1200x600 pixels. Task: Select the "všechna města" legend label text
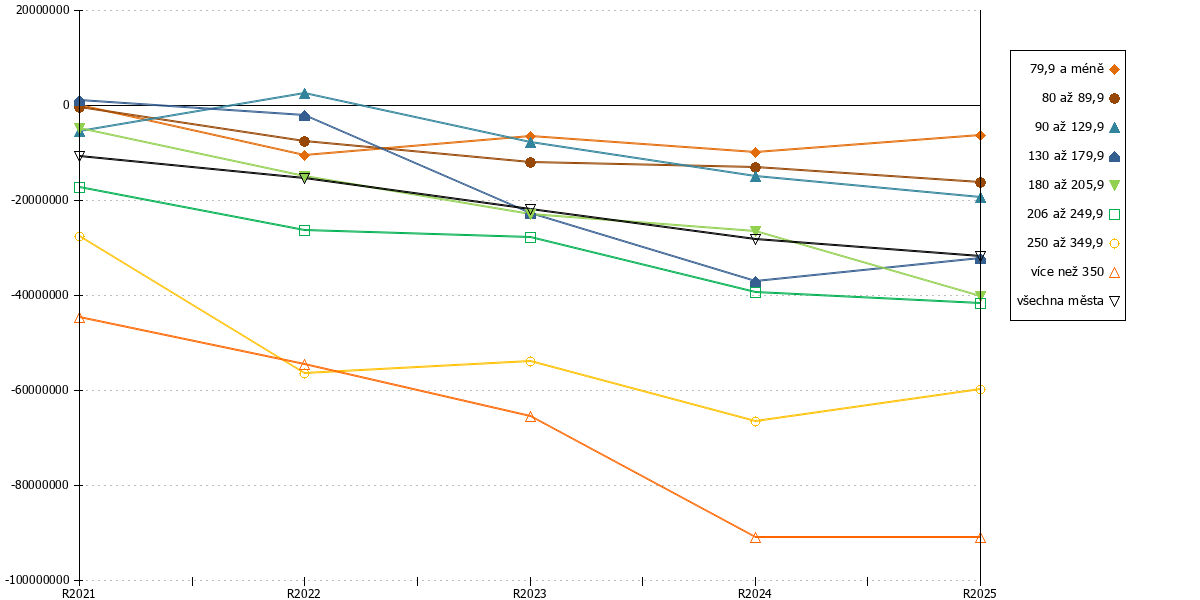click(1060, 301)
